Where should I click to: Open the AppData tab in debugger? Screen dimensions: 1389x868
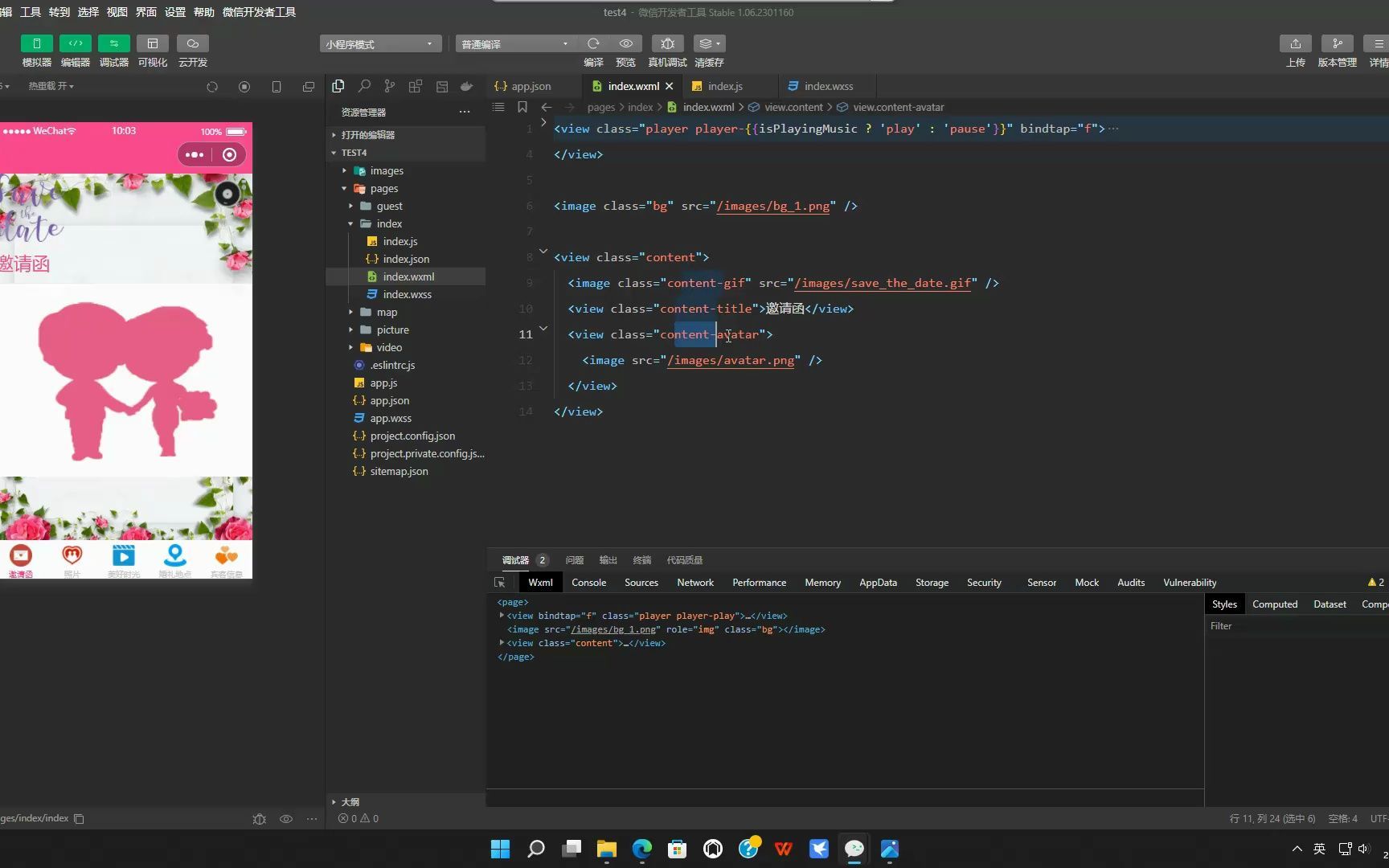[878, 583]
